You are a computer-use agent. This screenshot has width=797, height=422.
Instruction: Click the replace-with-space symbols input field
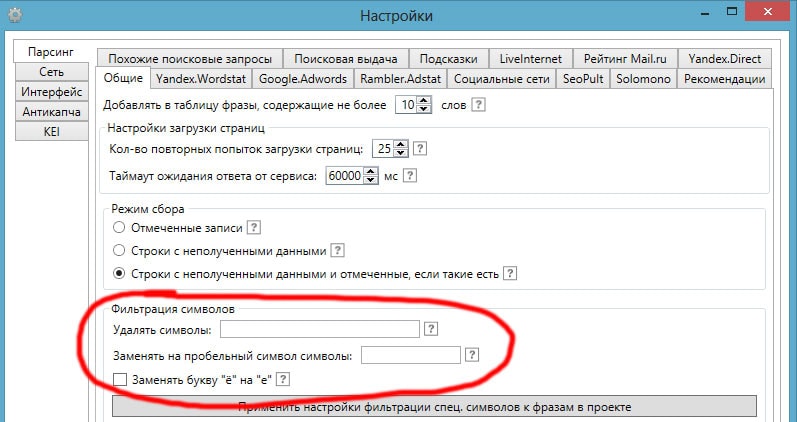[411, 355]
